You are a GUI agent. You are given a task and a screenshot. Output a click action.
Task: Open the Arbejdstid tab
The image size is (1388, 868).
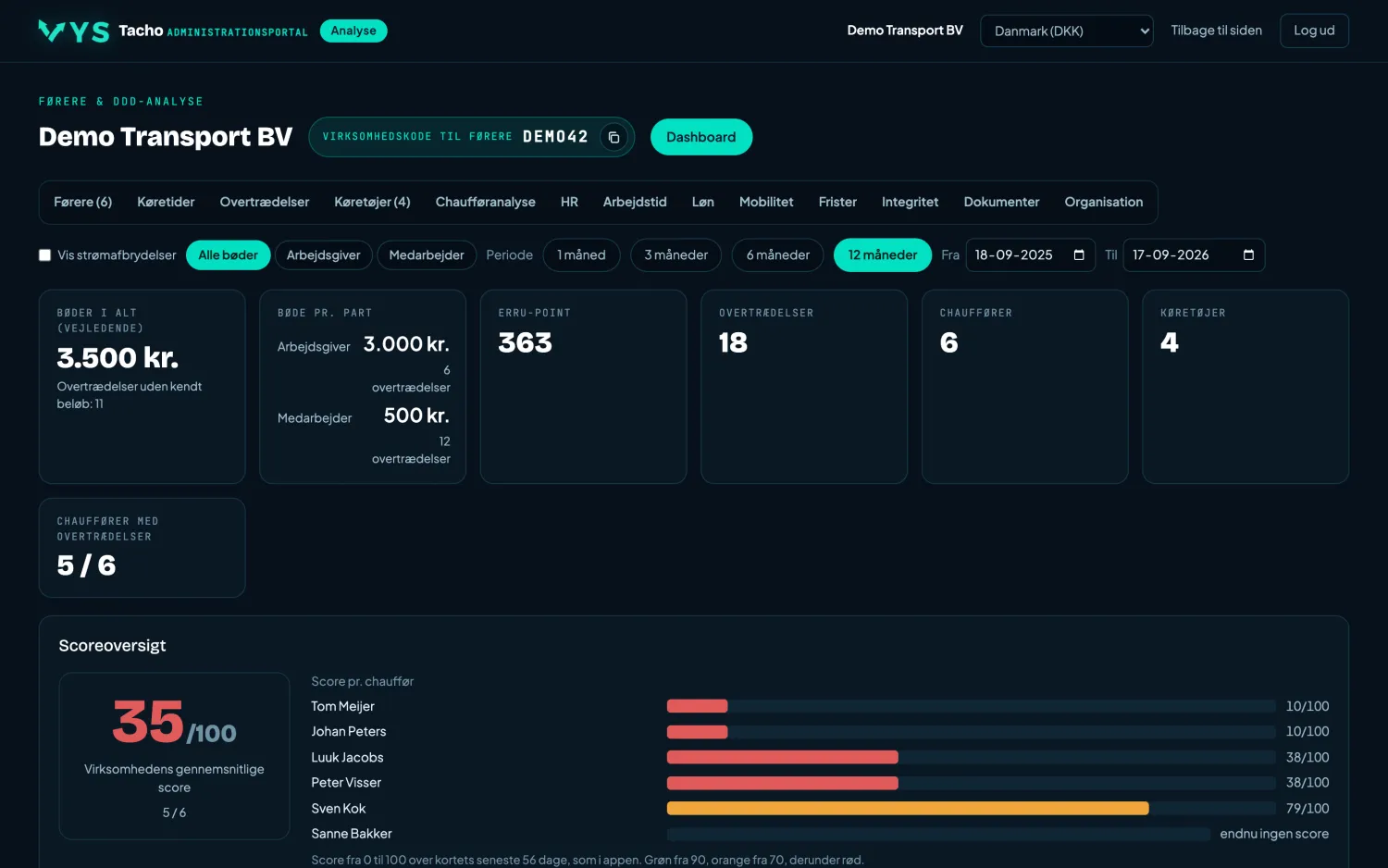(635, 202)
